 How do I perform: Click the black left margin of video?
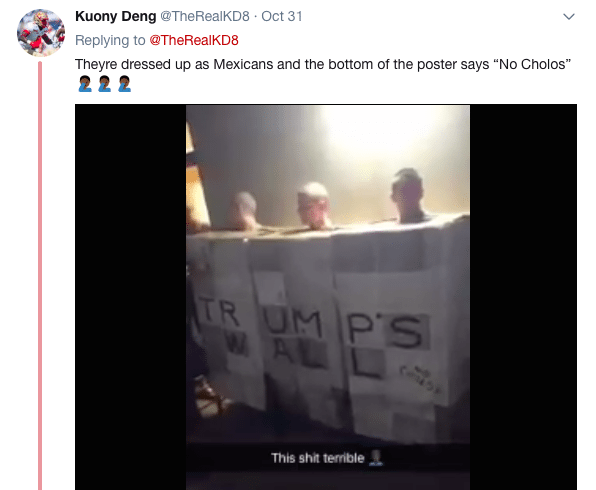130,297
